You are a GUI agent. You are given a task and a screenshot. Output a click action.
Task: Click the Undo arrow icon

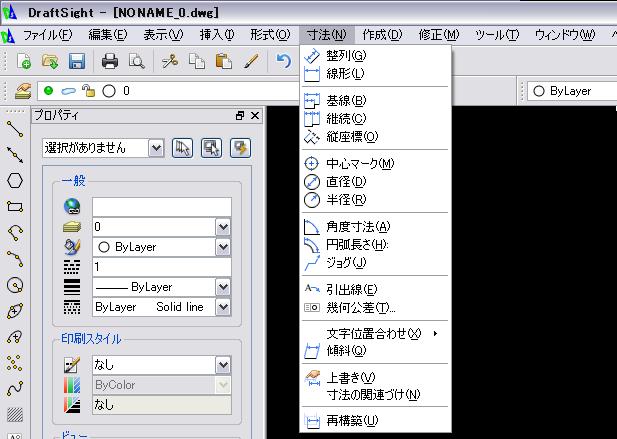click(x=283, y=61)
